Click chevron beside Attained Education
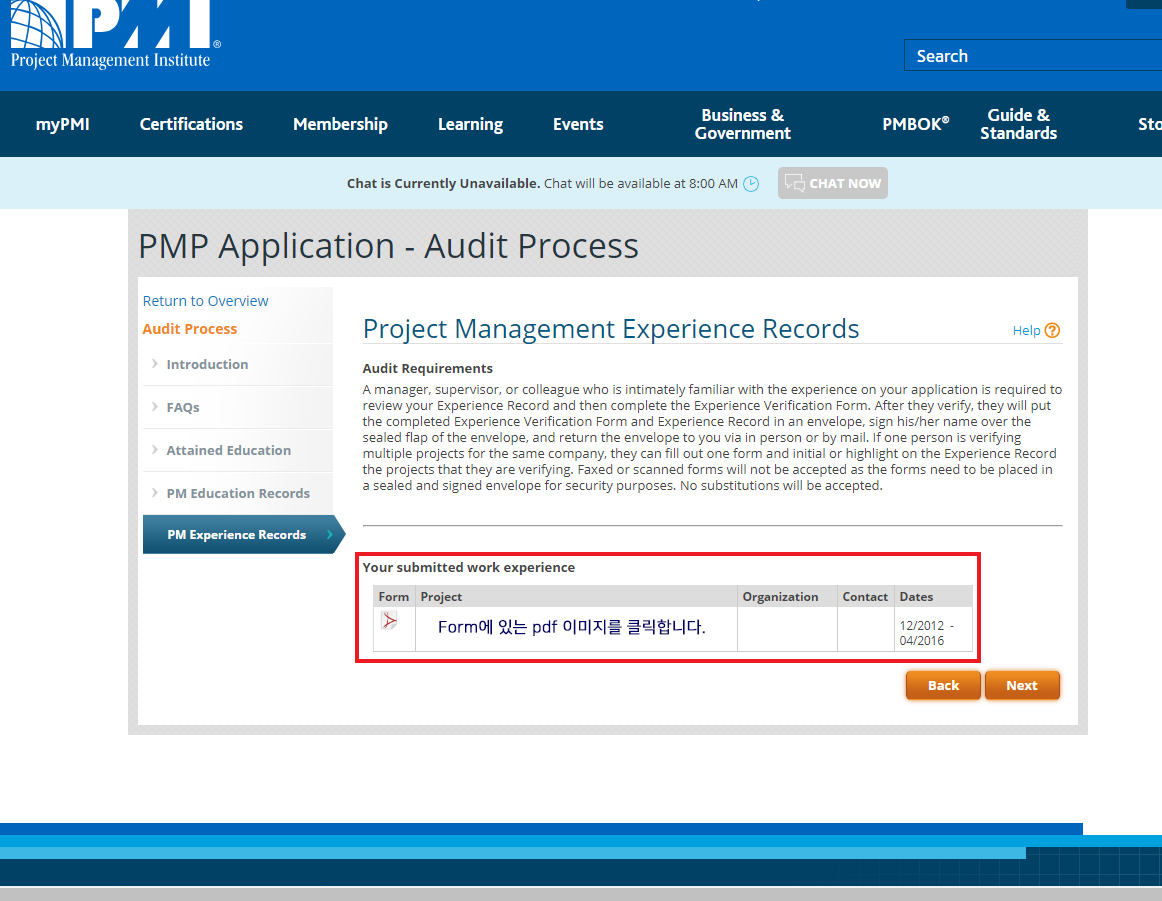1162x901 pixels. click(x=154, y=450)
